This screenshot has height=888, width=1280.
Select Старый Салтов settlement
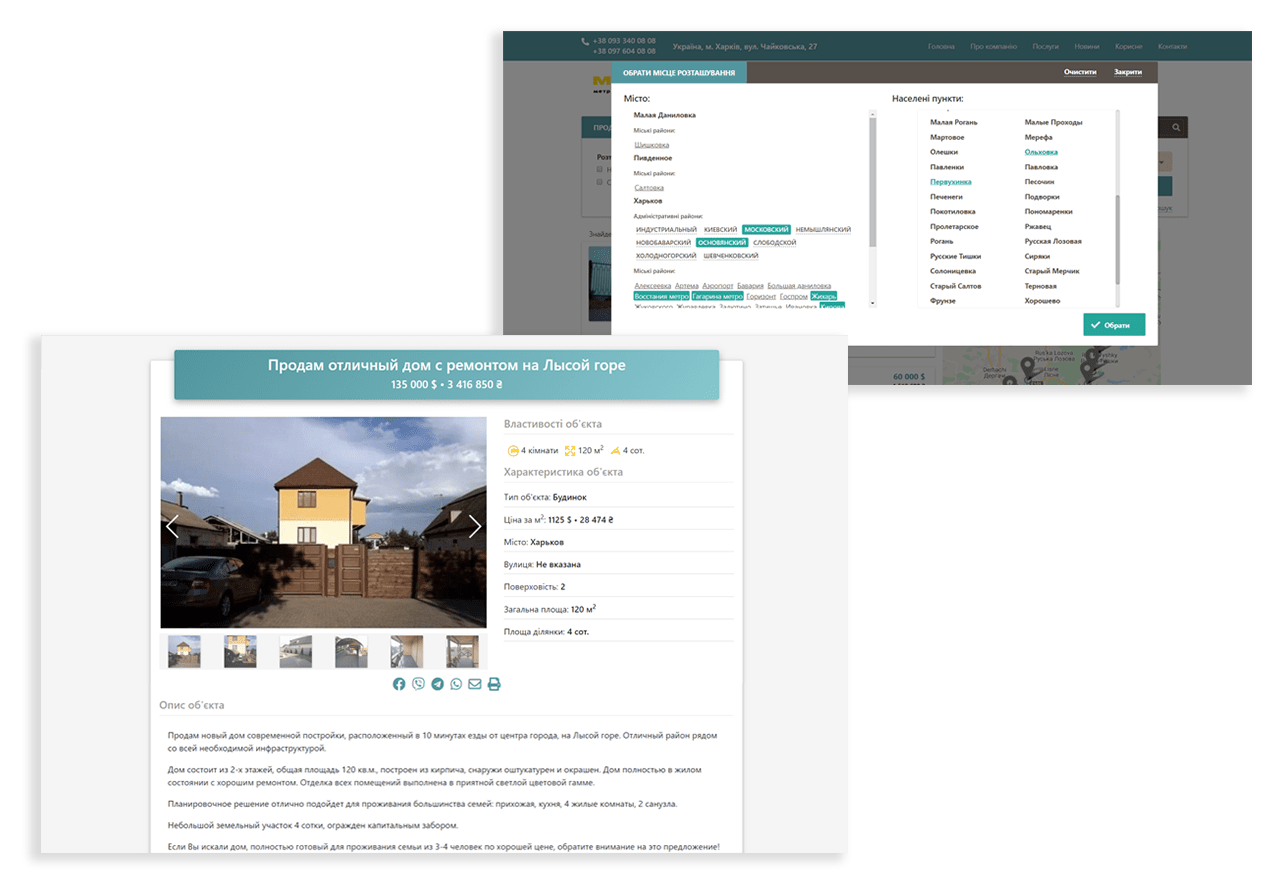click(956, 286)
